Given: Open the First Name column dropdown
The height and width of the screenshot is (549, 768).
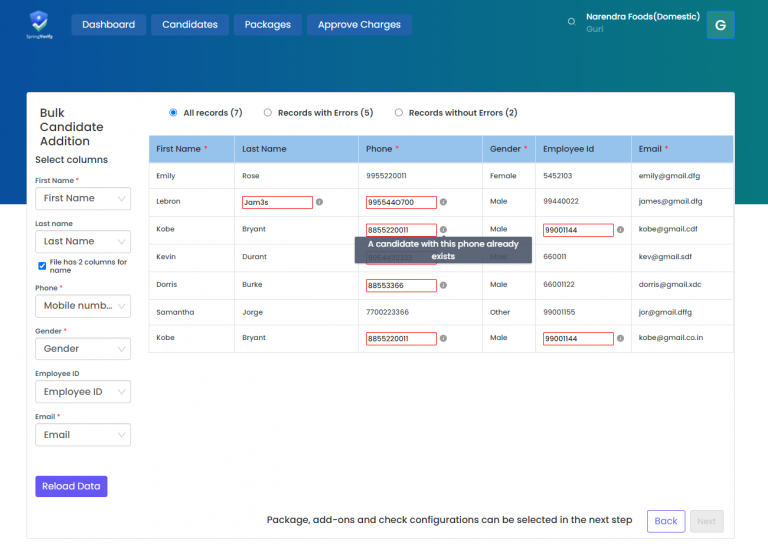Looking at the screenshot, I should (83, 198).
